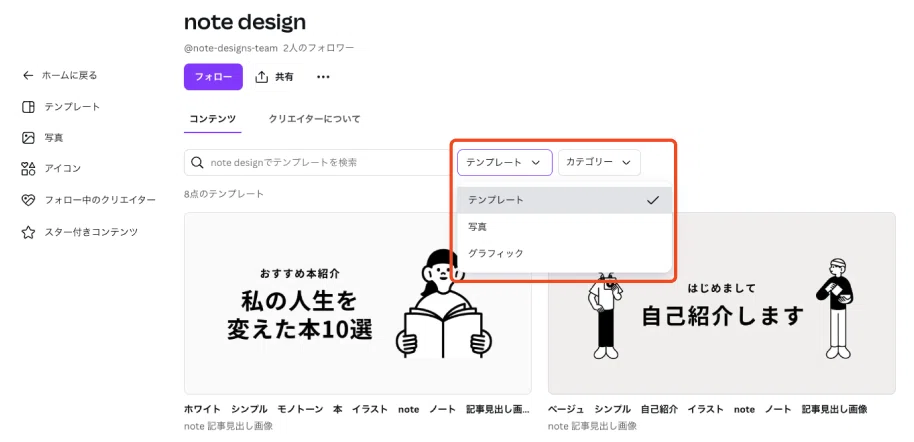Click the magnifier icon in the search box
This screenshot has width=914, height=442.
pos(198,163)
